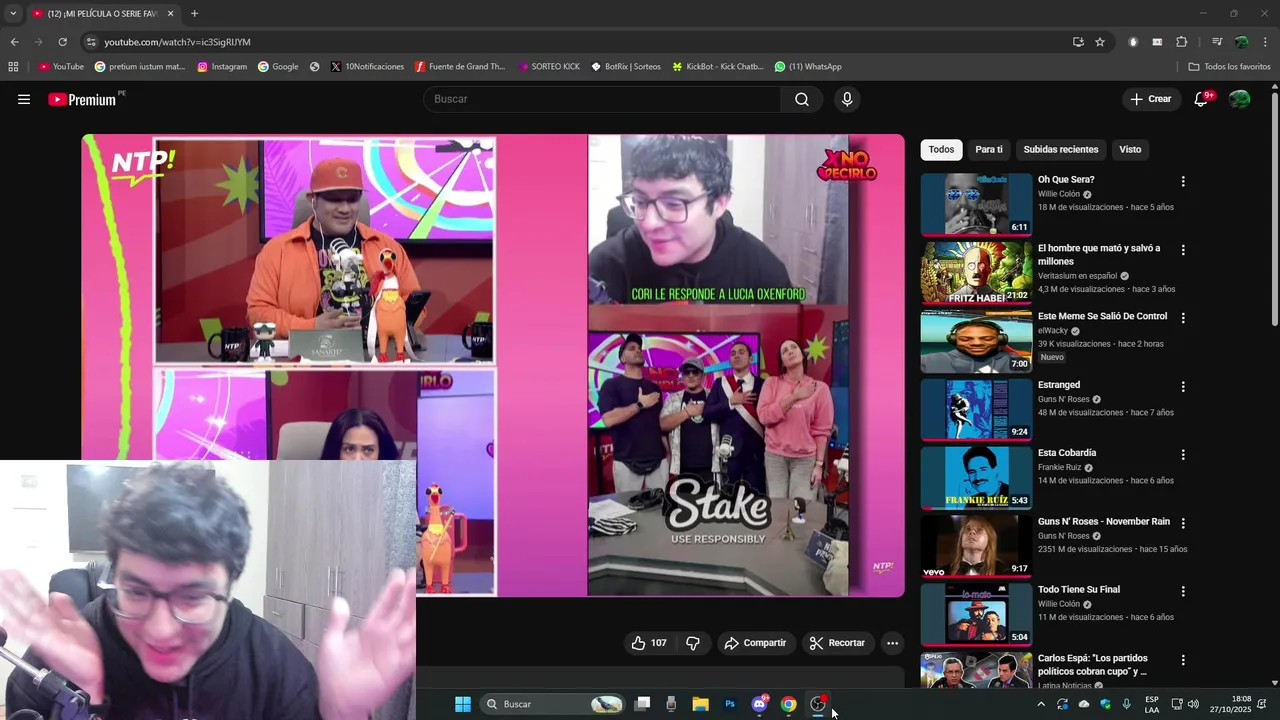The width and height of the screenshot is (1280, 720).
Task: Open File Explorer from the taskbar
Action: (700, 704)
